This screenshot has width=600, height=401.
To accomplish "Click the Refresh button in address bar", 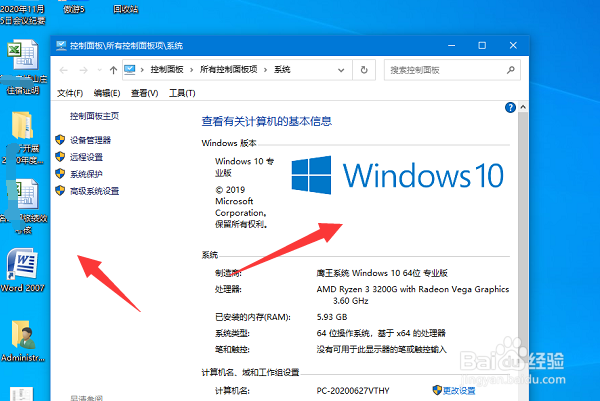I will point(364,70).
